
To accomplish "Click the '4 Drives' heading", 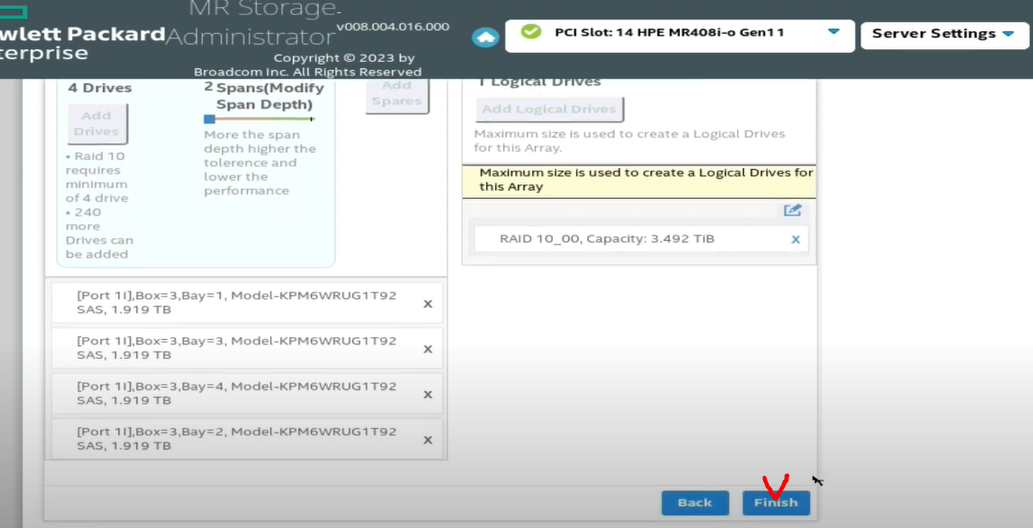I will click(100, 88).
